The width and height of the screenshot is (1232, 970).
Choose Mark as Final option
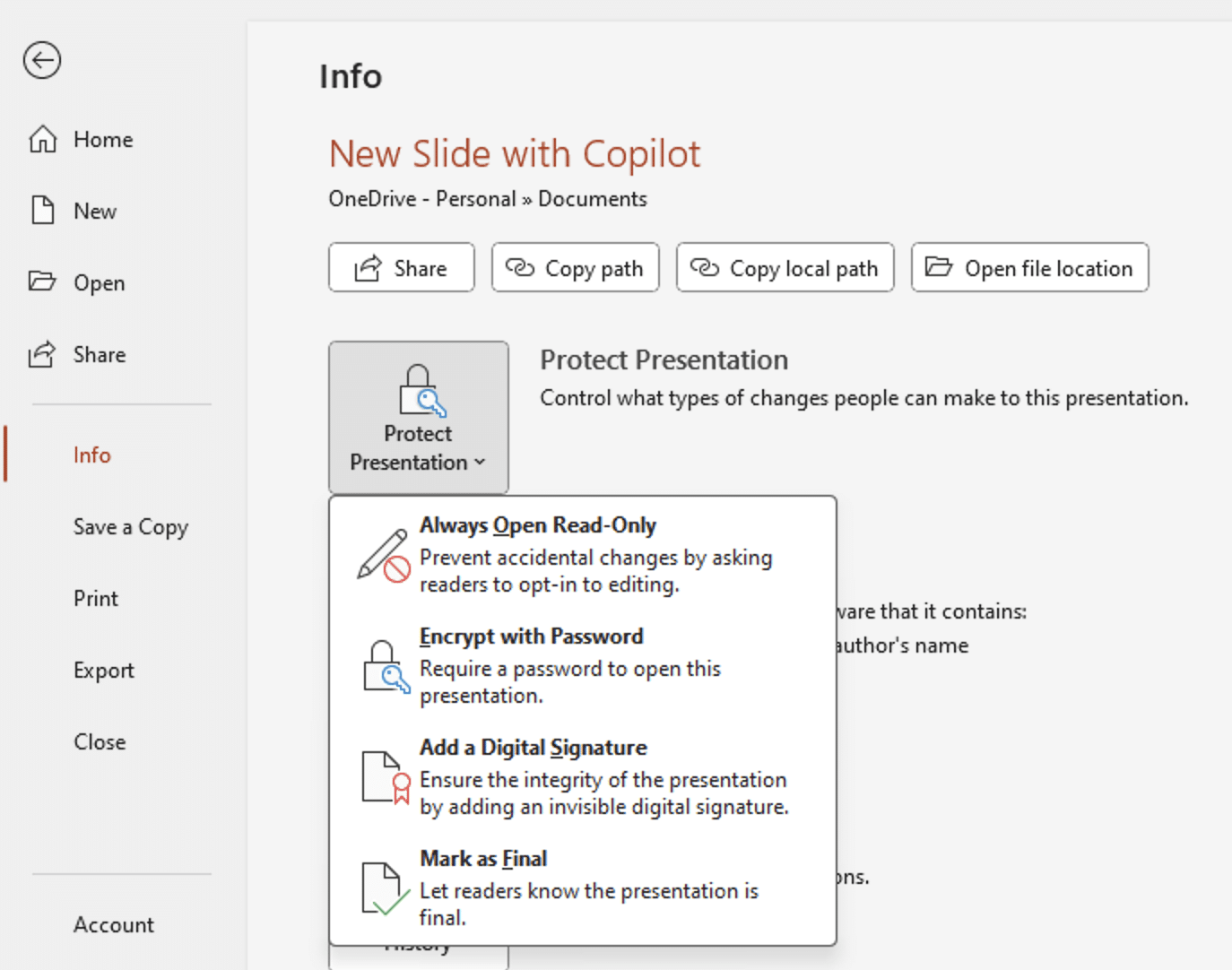tap(583, 888)
